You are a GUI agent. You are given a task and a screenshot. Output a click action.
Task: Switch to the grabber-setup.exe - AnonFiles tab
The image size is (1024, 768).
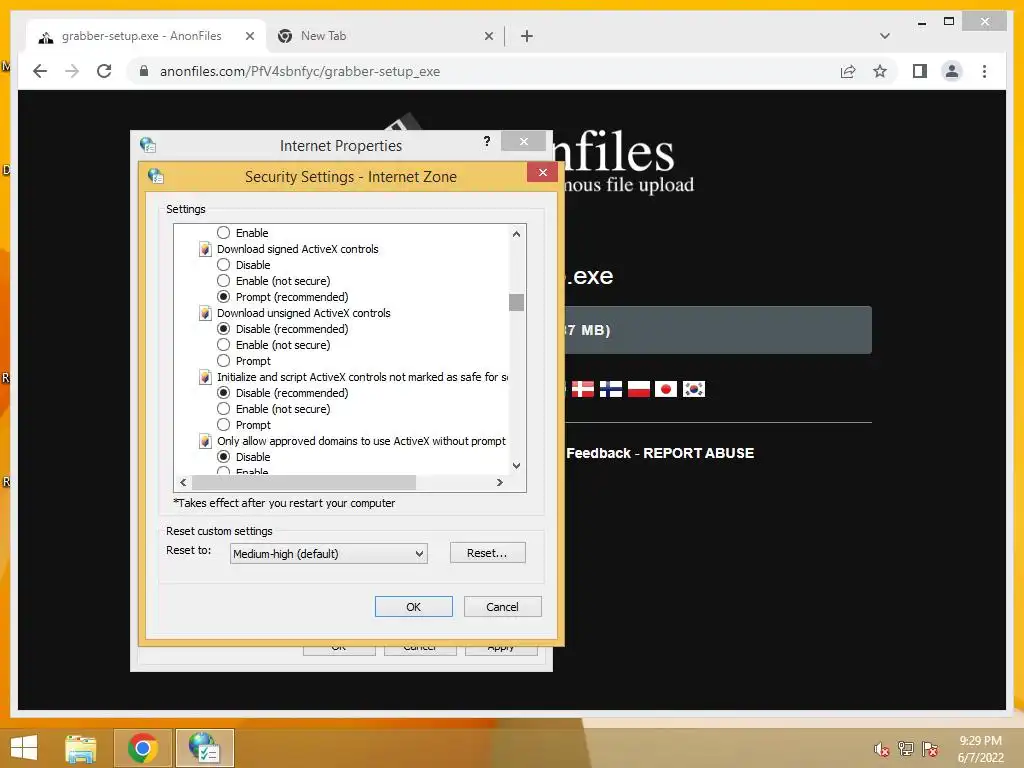(x=146, y=36)
